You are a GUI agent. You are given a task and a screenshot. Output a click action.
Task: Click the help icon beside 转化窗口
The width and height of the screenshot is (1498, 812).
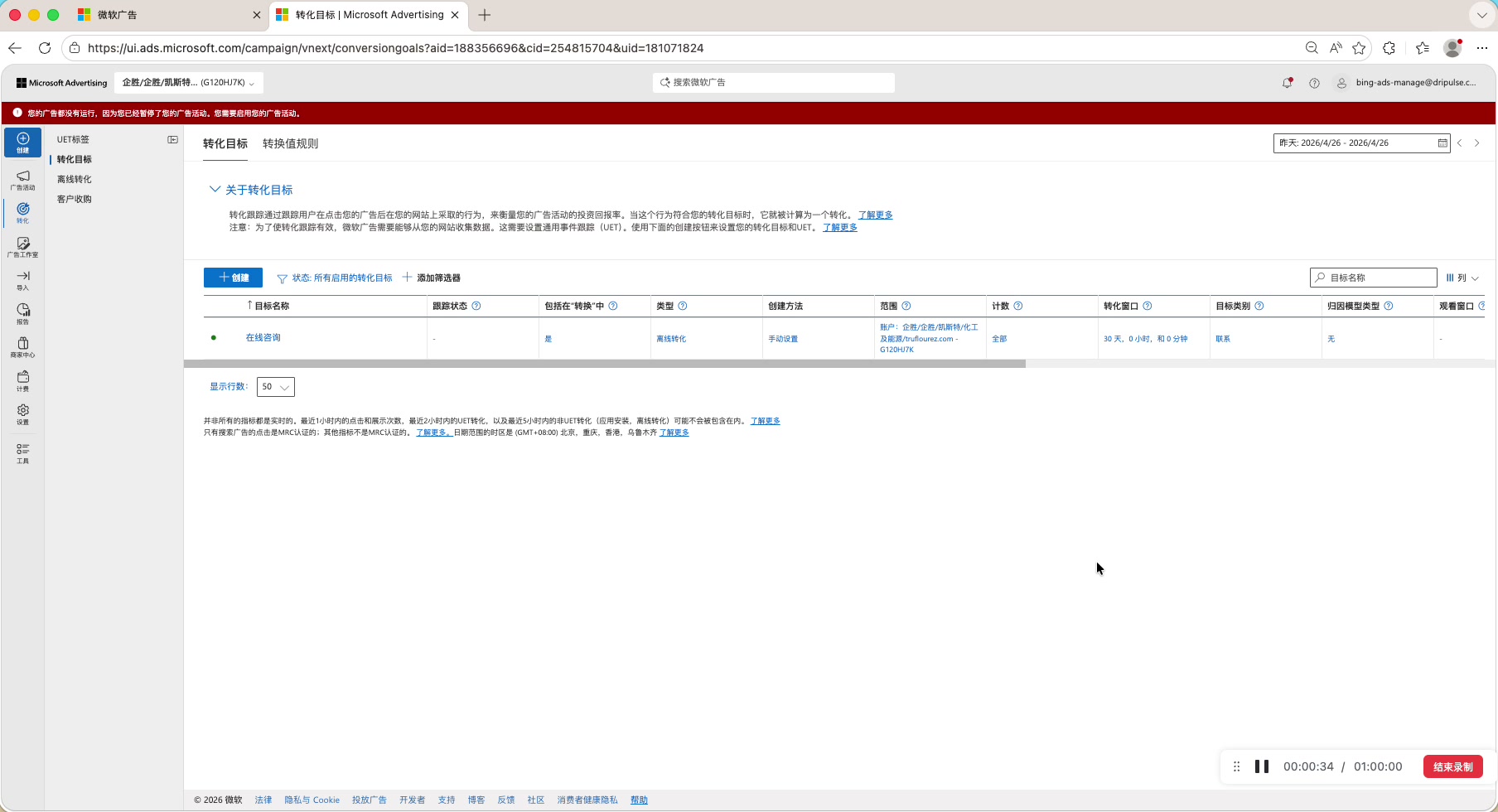point(1148,306)
